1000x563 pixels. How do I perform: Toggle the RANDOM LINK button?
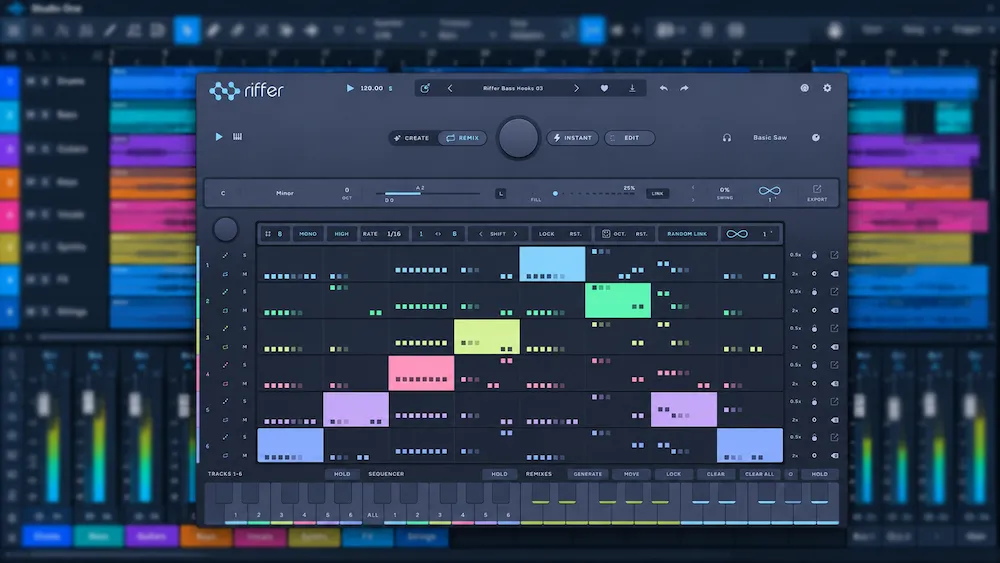point(687,234)
